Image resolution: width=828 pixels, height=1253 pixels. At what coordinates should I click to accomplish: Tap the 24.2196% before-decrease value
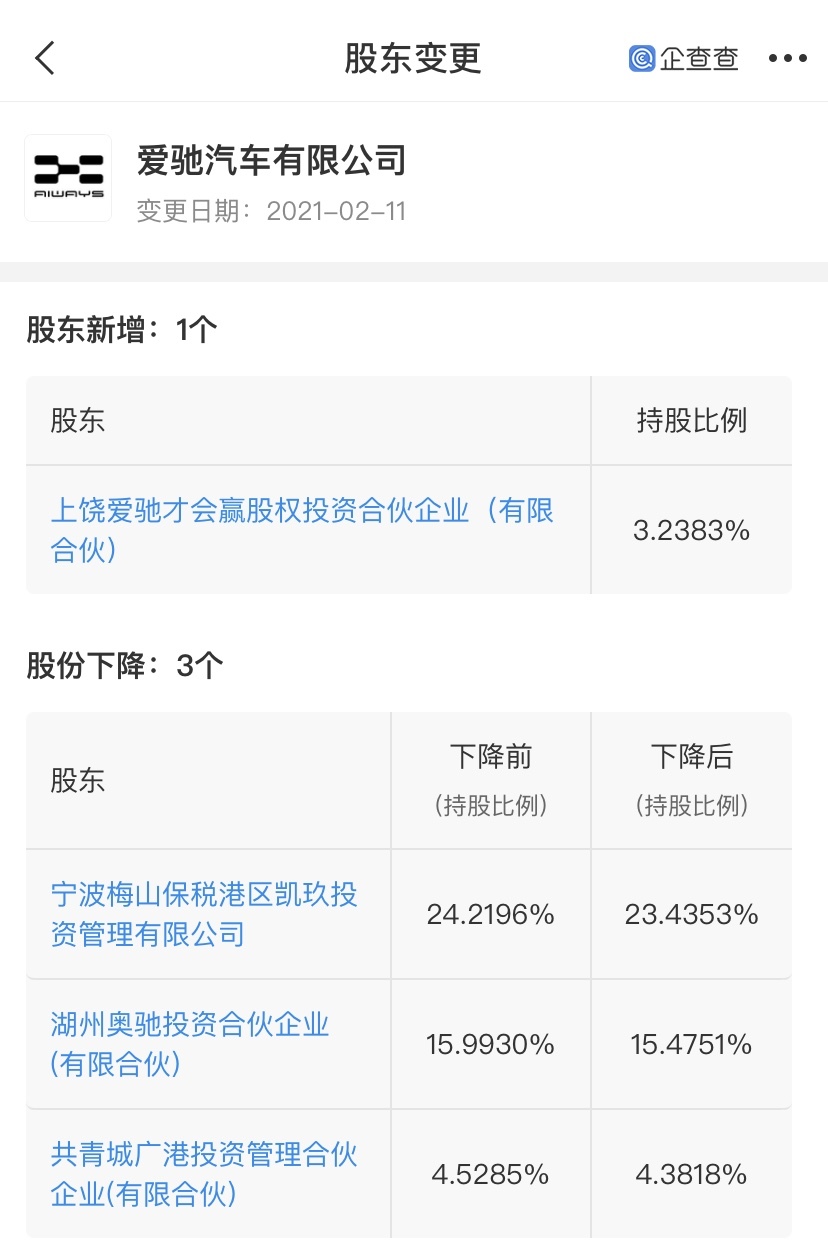(490, 914)
